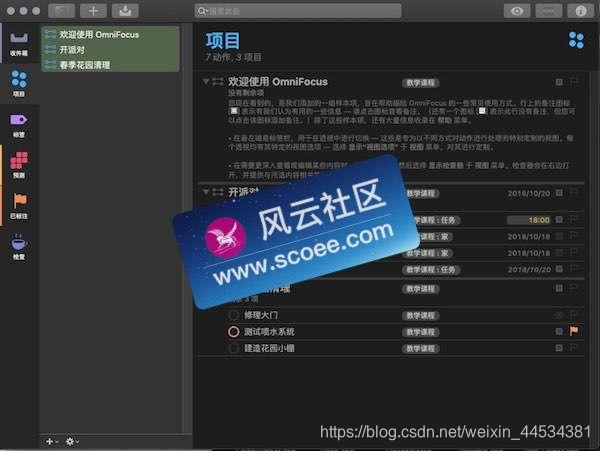
Task: Flag the row due at 18:00
Action: pyautogui.click(x=574, y=219)
